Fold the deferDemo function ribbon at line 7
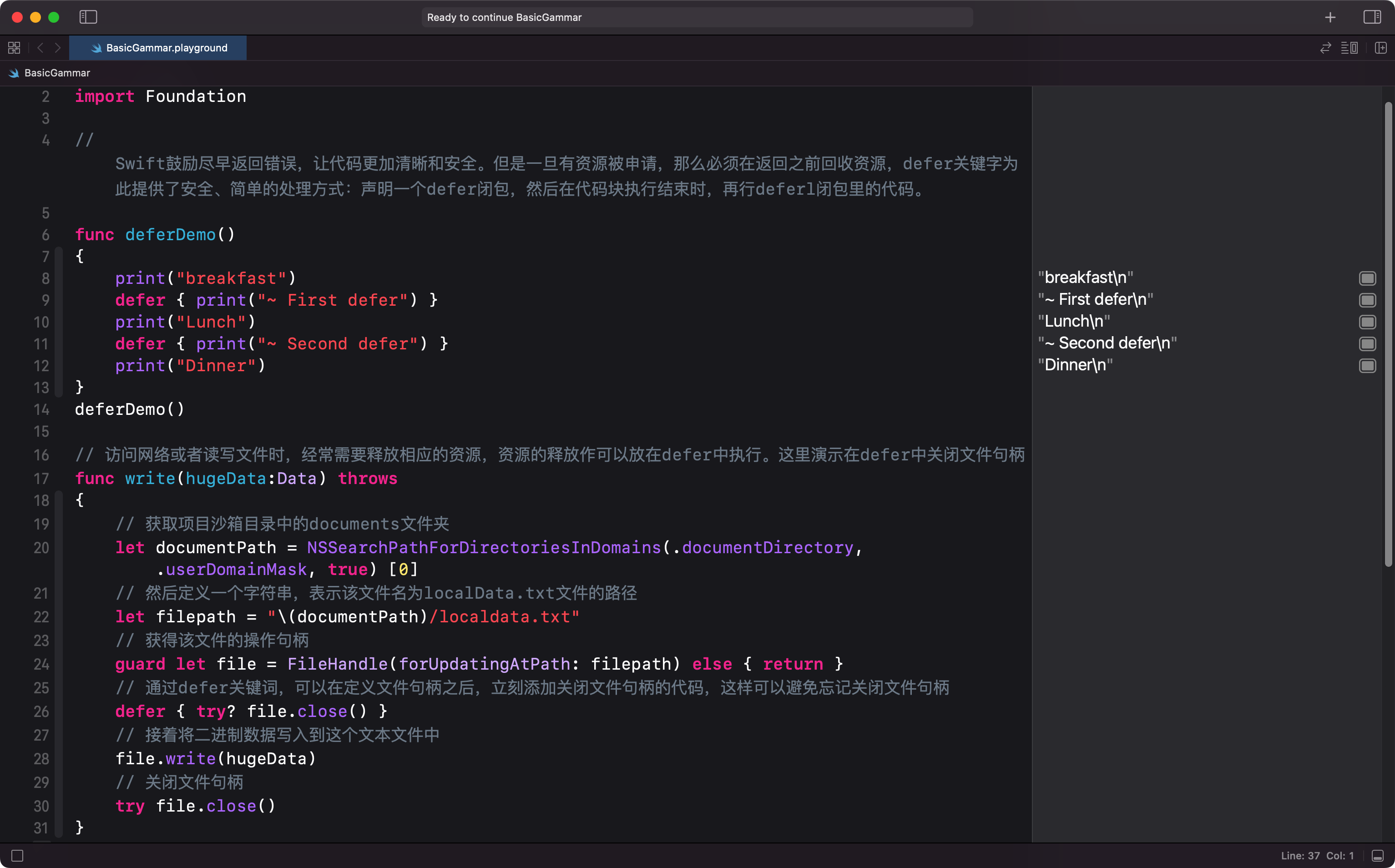The width and height of the screenshot is (1395, 868). [59, 322]
